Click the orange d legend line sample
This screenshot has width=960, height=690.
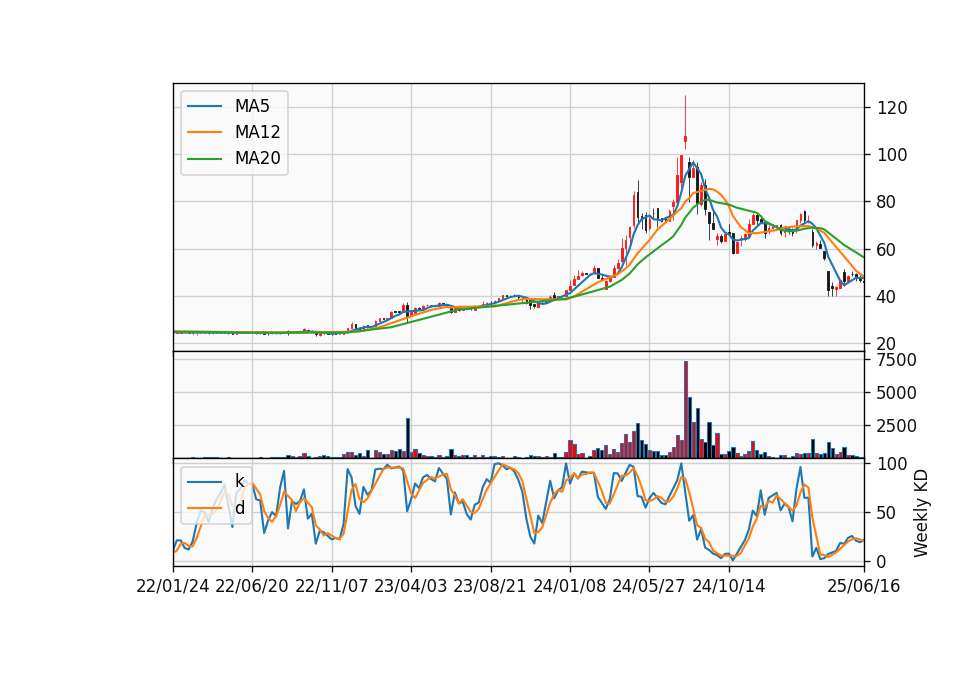[204, 508]
